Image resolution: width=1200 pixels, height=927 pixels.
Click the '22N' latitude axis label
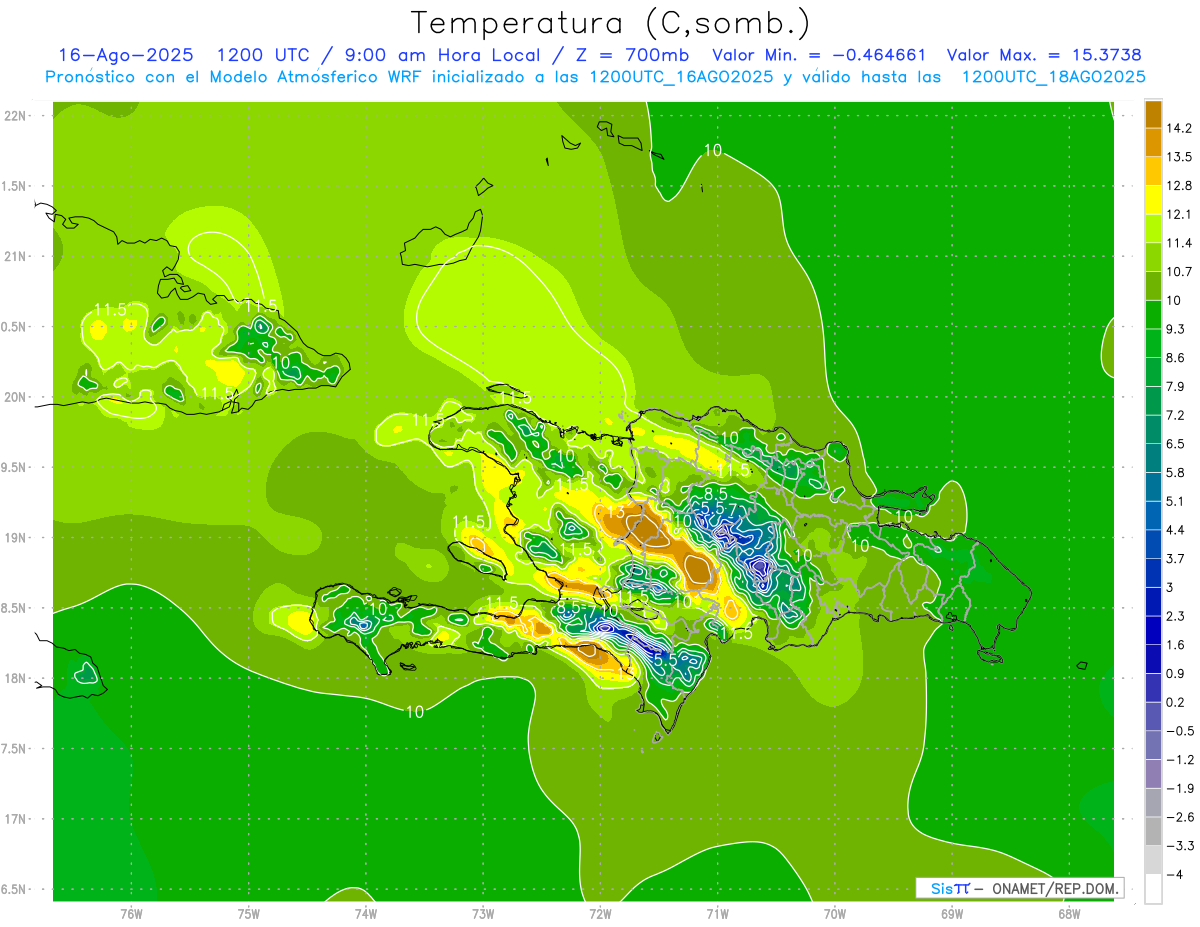click(14, 116)
